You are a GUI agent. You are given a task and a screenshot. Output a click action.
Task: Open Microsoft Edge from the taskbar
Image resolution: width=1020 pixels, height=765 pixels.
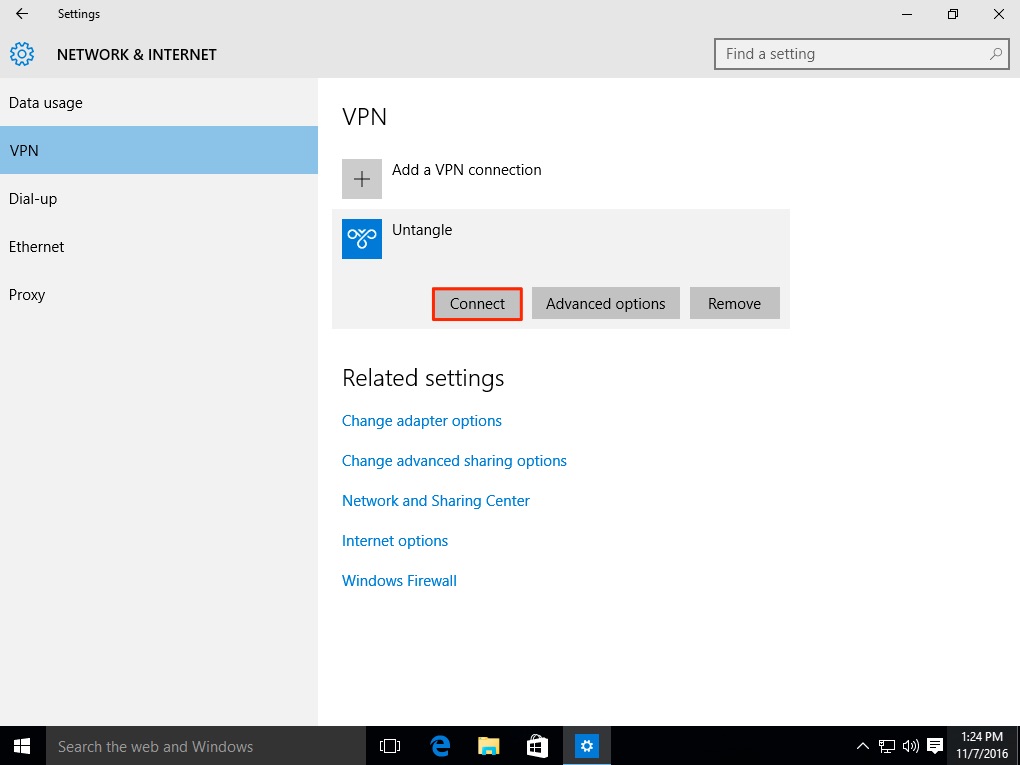440,746
